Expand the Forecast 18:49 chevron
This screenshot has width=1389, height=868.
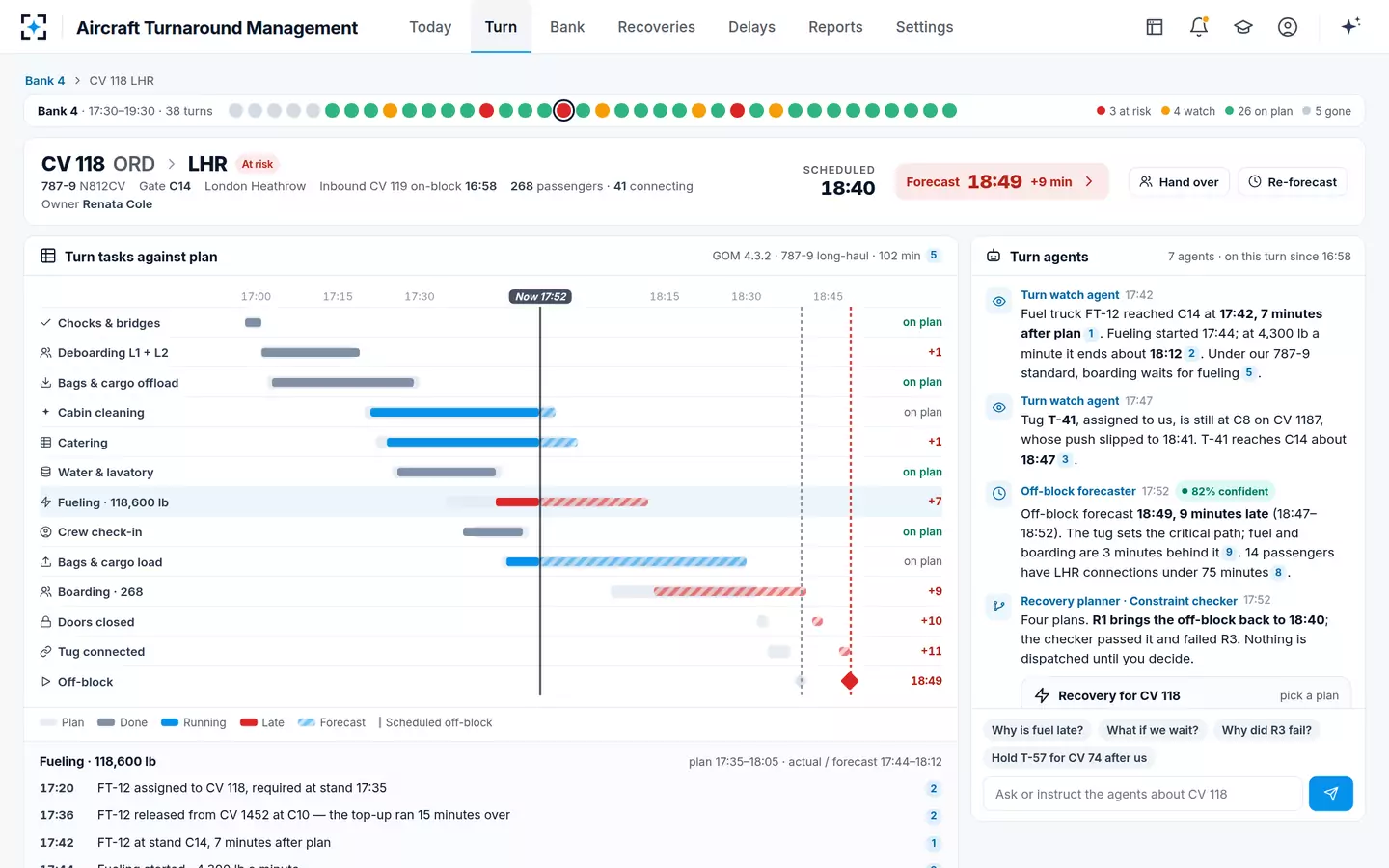(1090, 181)
